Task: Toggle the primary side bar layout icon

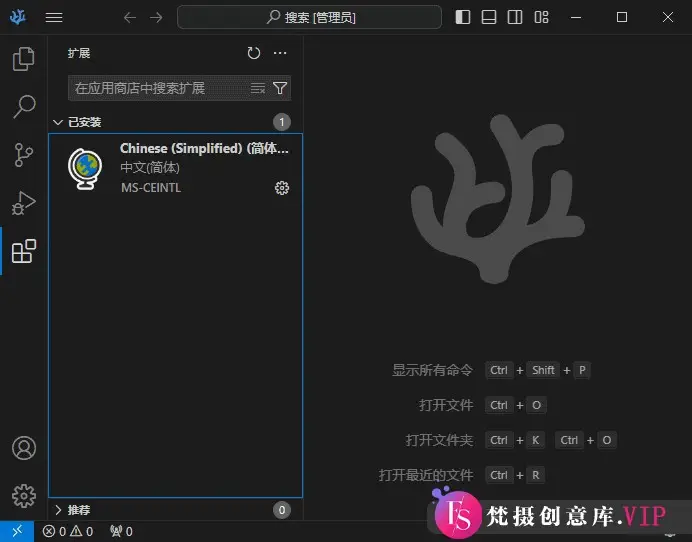Action: (463, 17)
